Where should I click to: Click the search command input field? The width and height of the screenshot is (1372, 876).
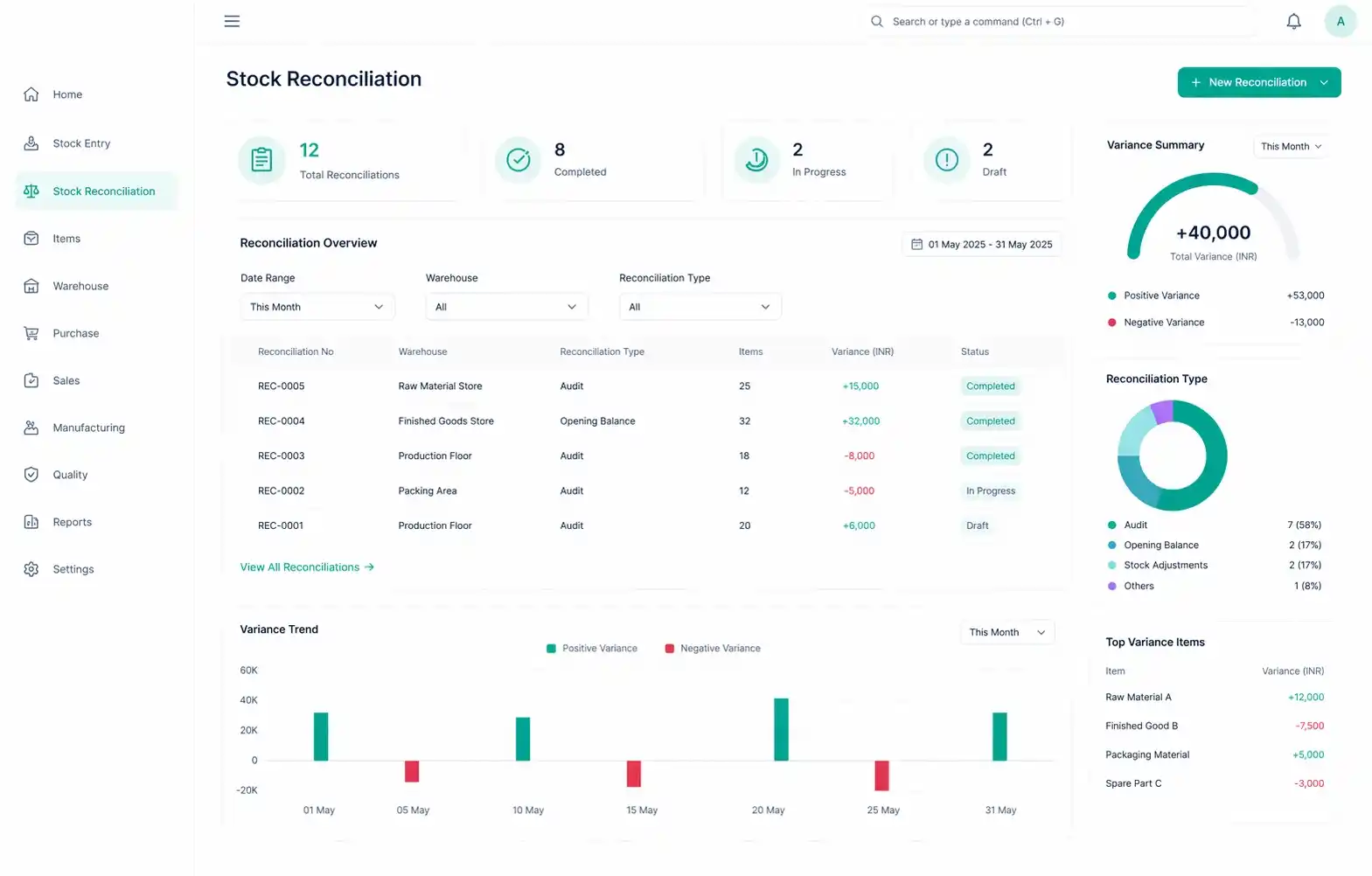[x=1062, y=21]
